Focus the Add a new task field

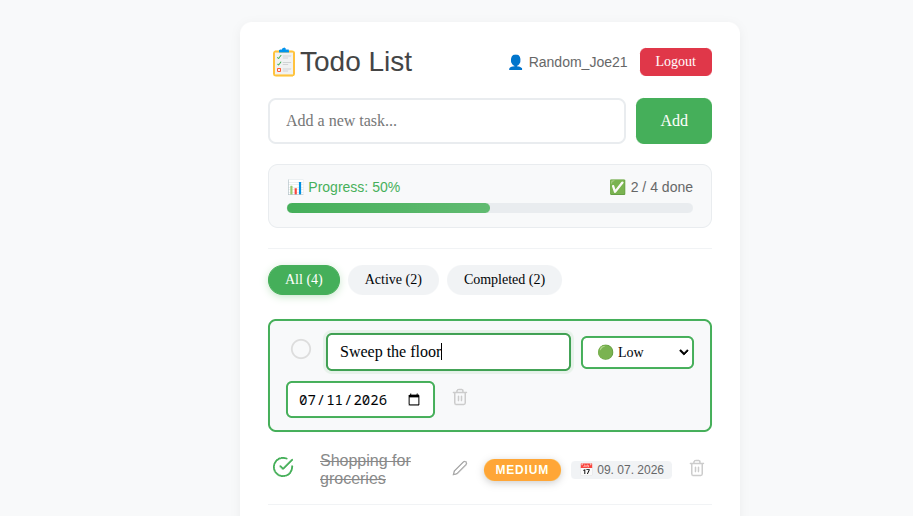point(447,121)
